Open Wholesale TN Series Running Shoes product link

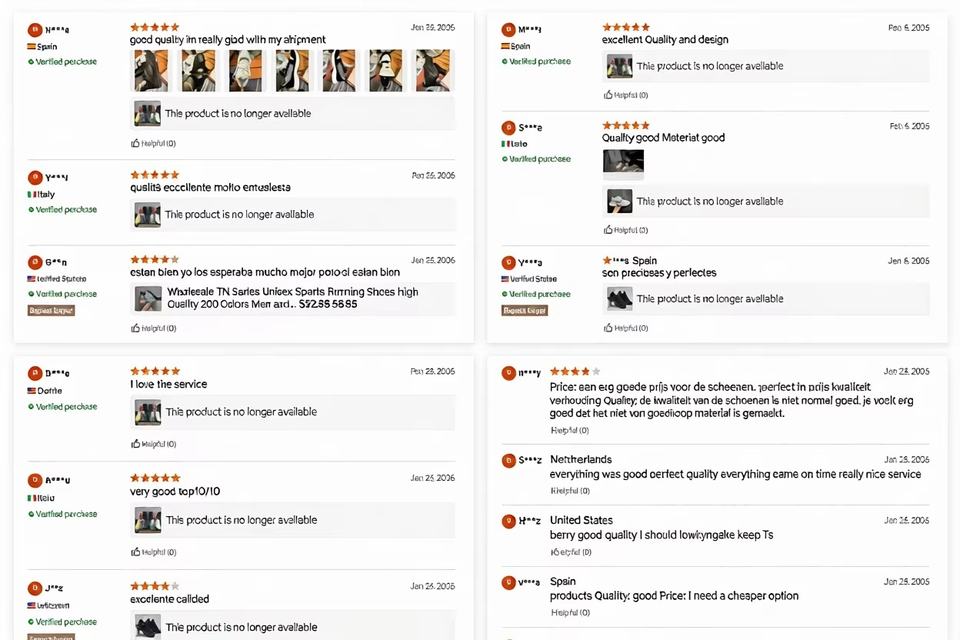[x=293, y=298]
